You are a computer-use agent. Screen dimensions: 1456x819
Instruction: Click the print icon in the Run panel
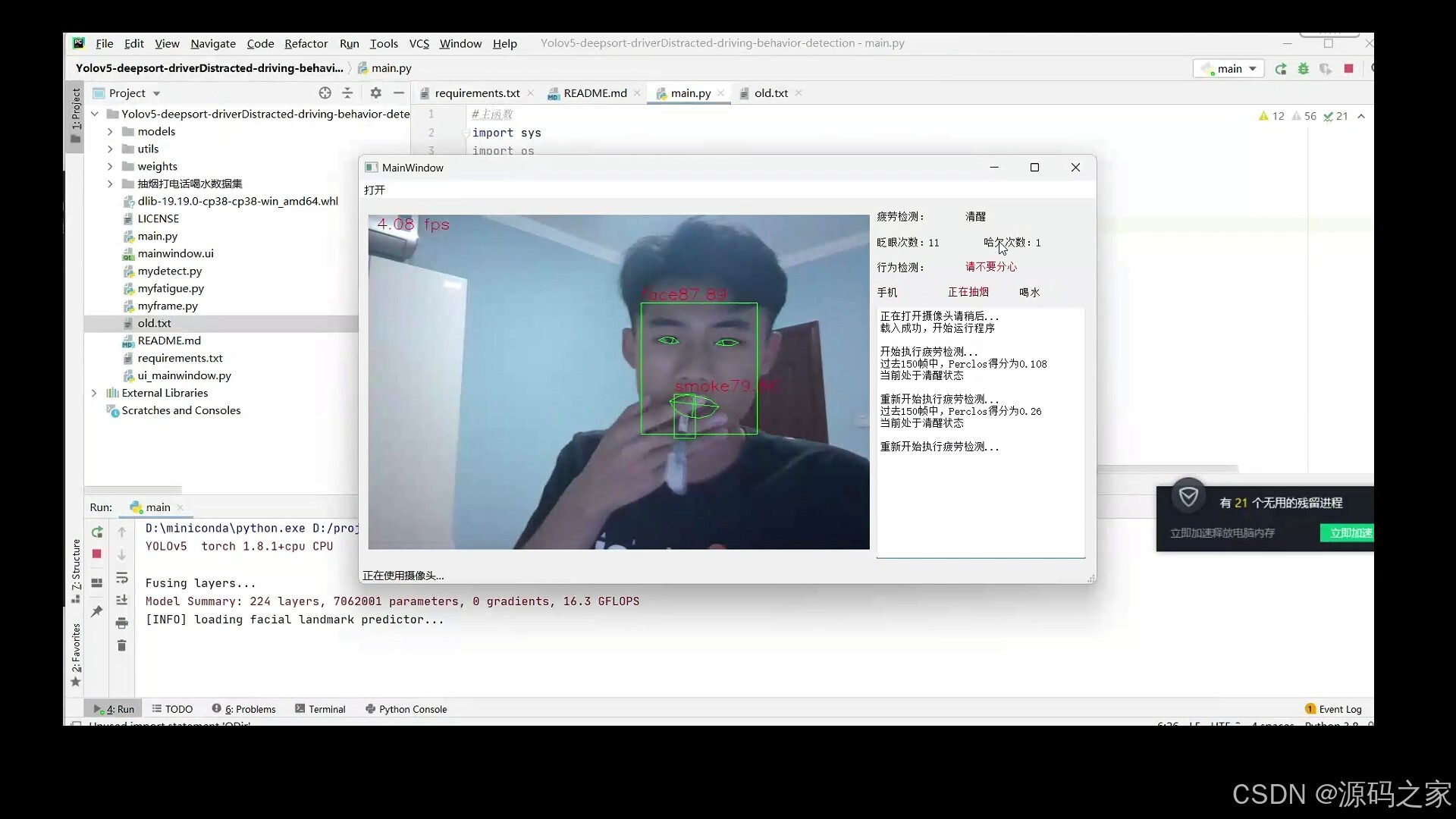(x=121, y=623)
